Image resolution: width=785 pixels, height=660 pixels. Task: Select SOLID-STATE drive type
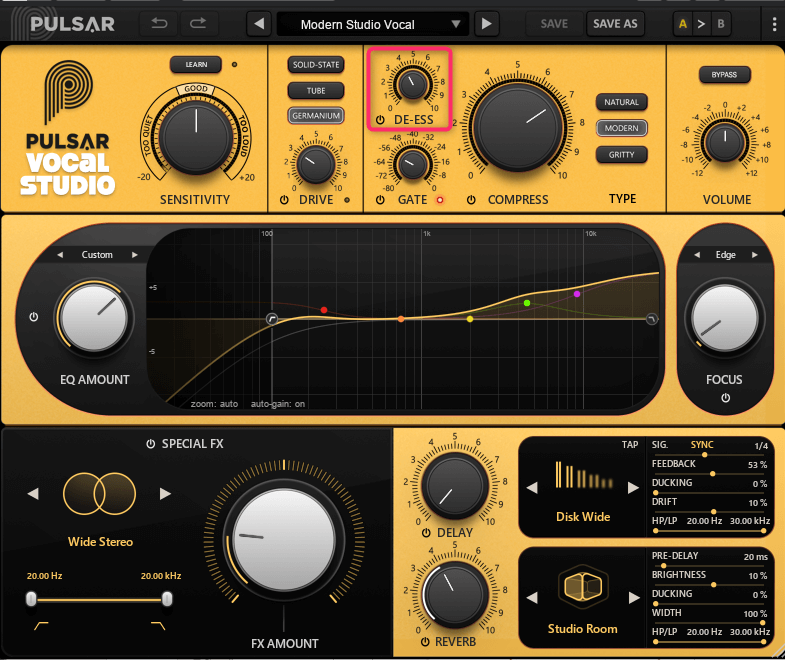(316, 65)
